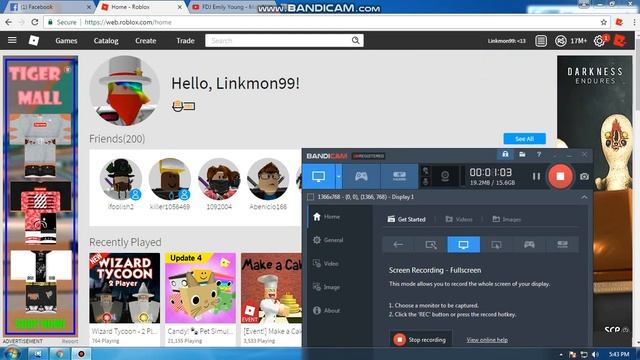Take a screenshot with Bandicam camera icon
This screenshot has width=640, height=360.
(x=584, y=176)
